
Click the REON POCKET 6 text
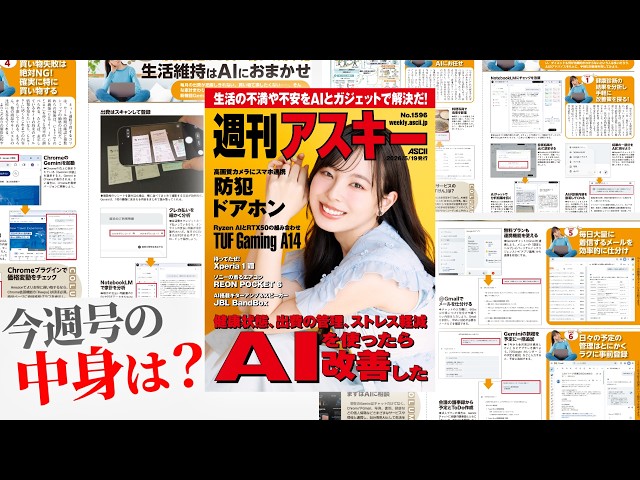click(x=247, y=284)
